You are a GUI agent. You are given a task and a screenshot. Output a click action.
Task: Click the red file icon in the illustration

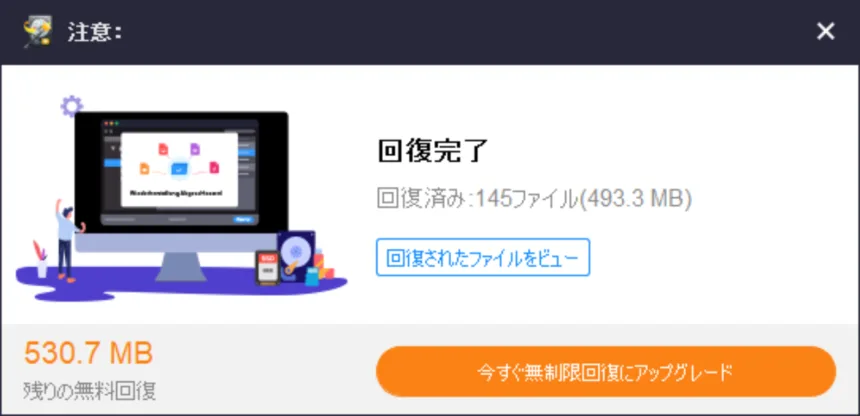pyautogui.click(x=163, y=149)
